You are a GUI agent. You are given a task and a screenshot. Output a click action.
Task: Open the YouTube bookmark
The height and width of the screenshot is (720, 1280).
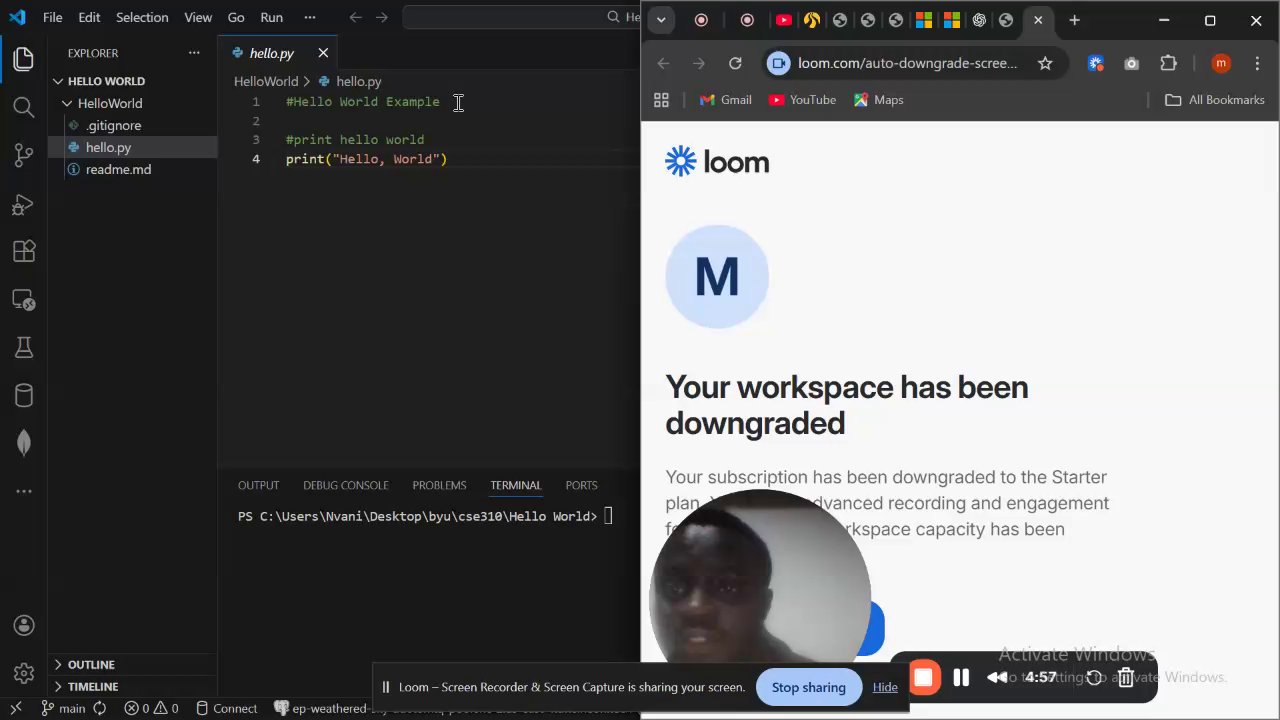click(802, 100)
